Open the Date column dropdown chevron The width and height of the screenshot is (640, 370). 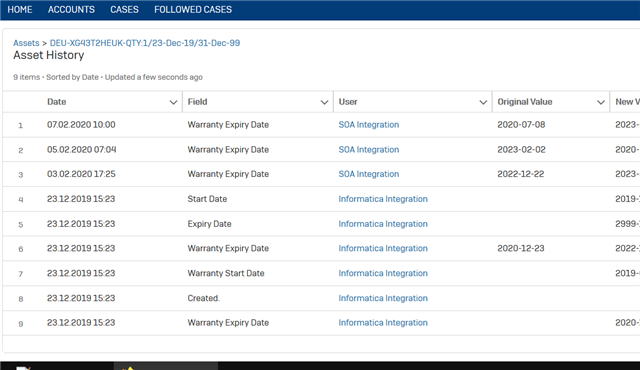[173, 102]
